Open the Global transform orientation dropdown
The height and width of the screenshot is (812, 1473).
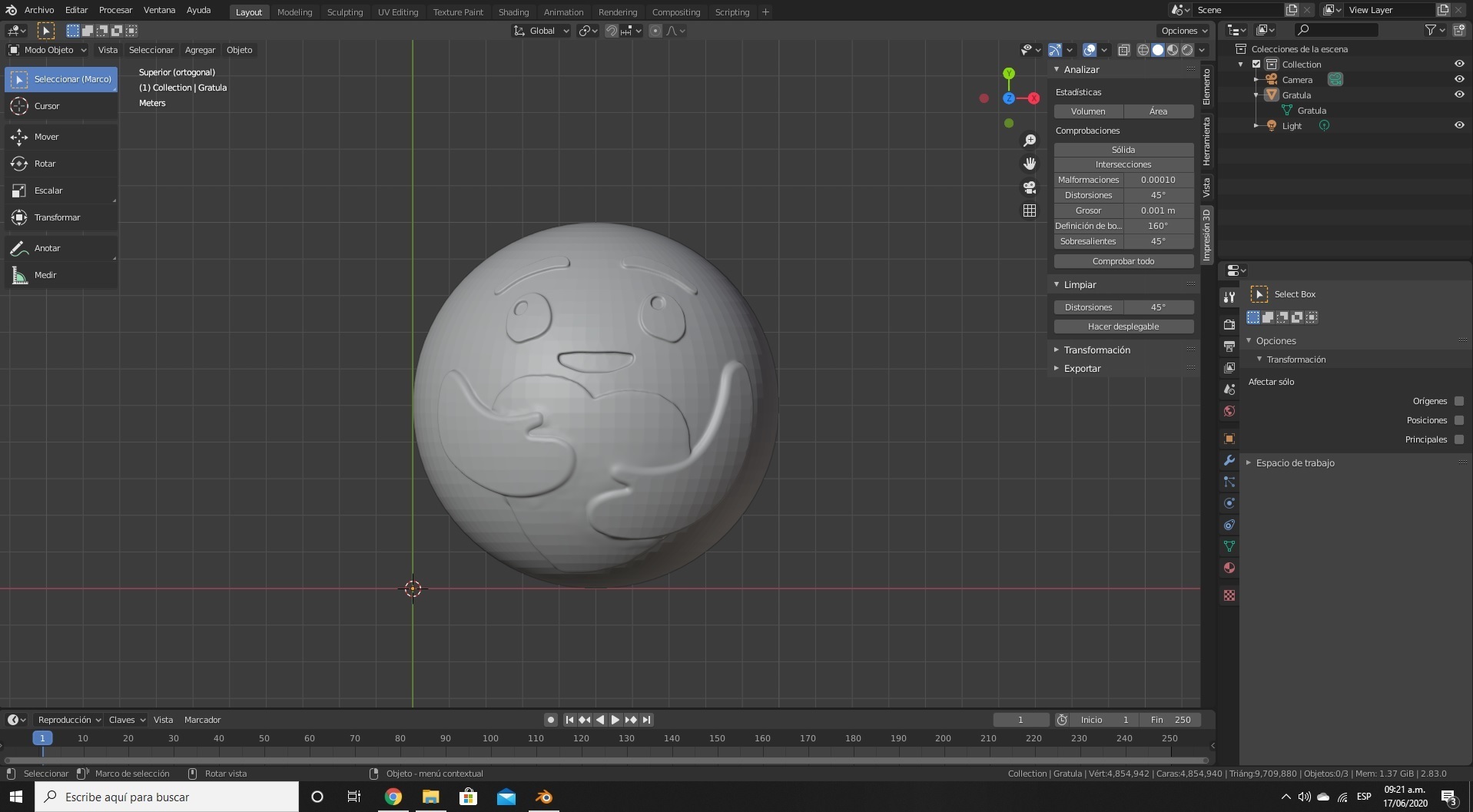coord(541,31)
